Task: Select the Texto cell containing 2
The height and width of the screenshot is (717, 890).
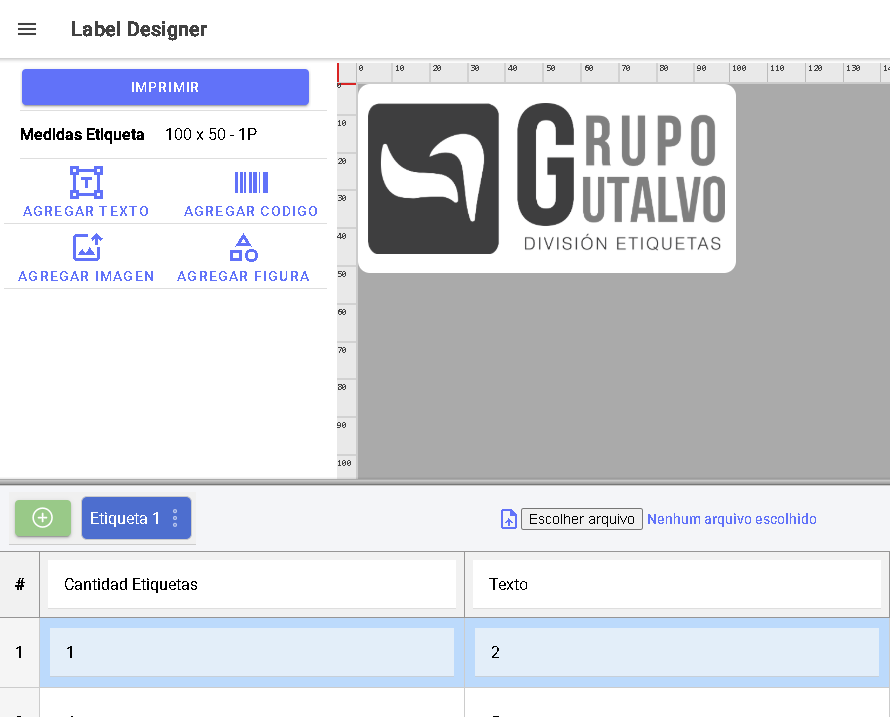Action: click(x=676, y=652)
